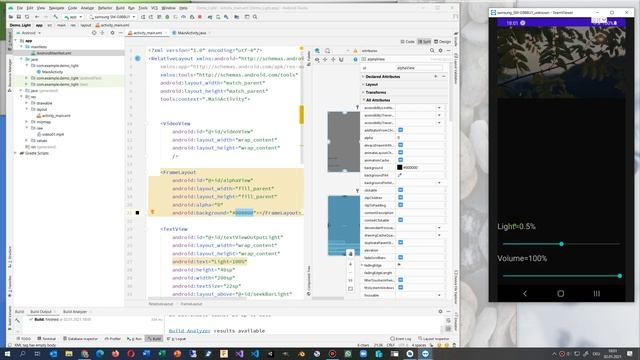This screenshot has width=640, height=360.
Task: Toggle the animateLayoutChanges attribute checkbox
Action: coord(400,153)
